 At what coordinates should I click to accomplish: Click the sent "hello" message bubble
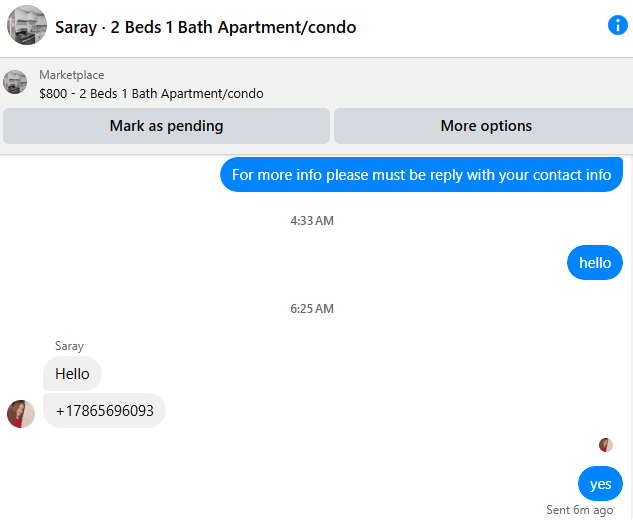(x=594, y=263)
